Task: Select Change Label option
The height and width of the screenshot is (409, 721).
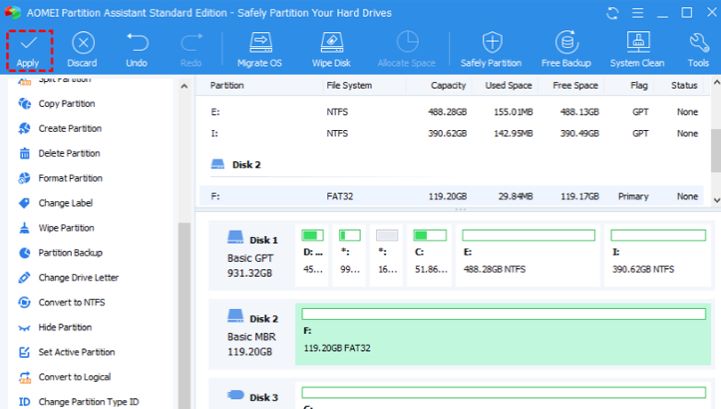Action: (55, 203)
